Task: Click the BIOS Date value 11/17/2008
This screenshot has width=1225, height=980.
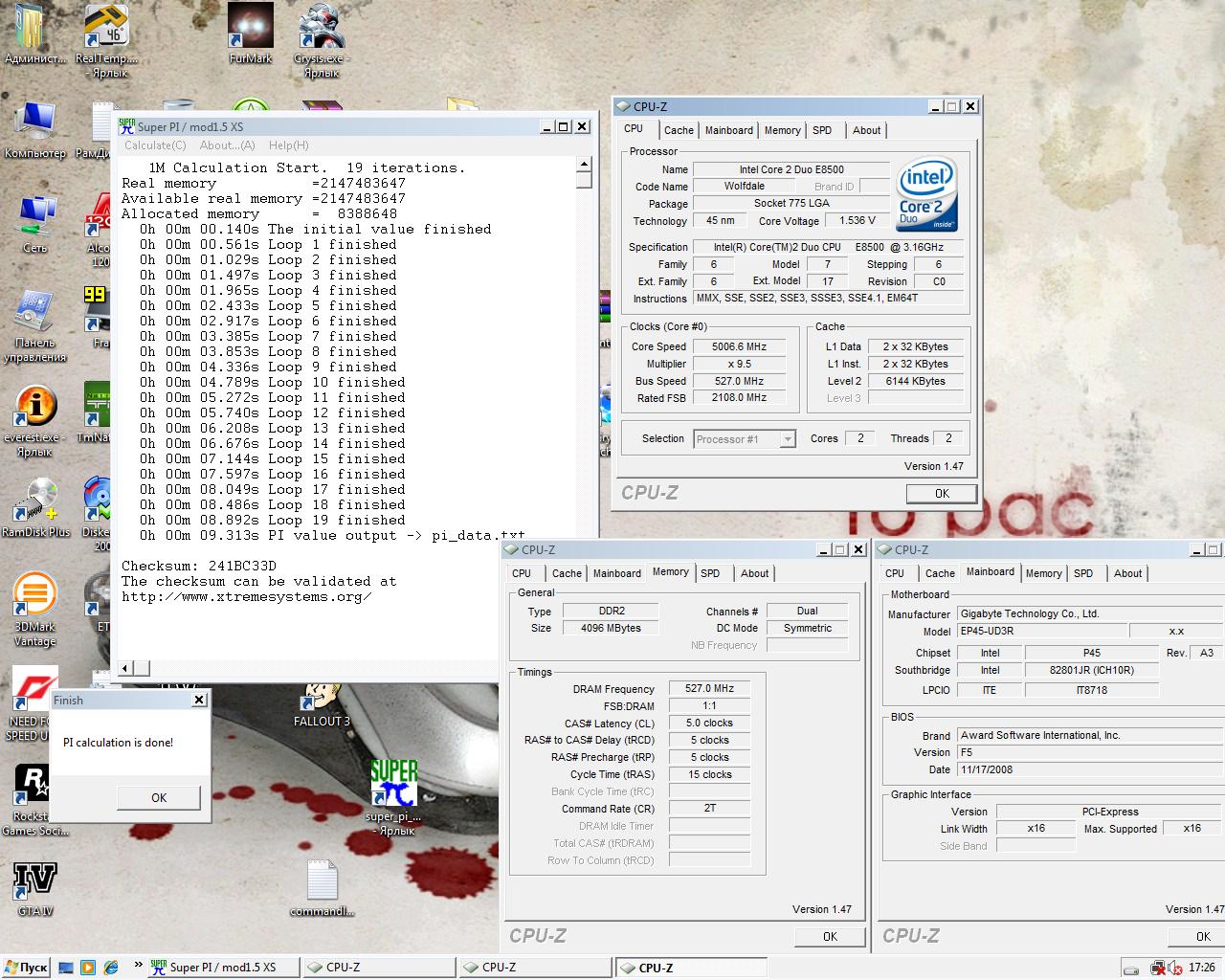Action: [x=1091, y=769]
